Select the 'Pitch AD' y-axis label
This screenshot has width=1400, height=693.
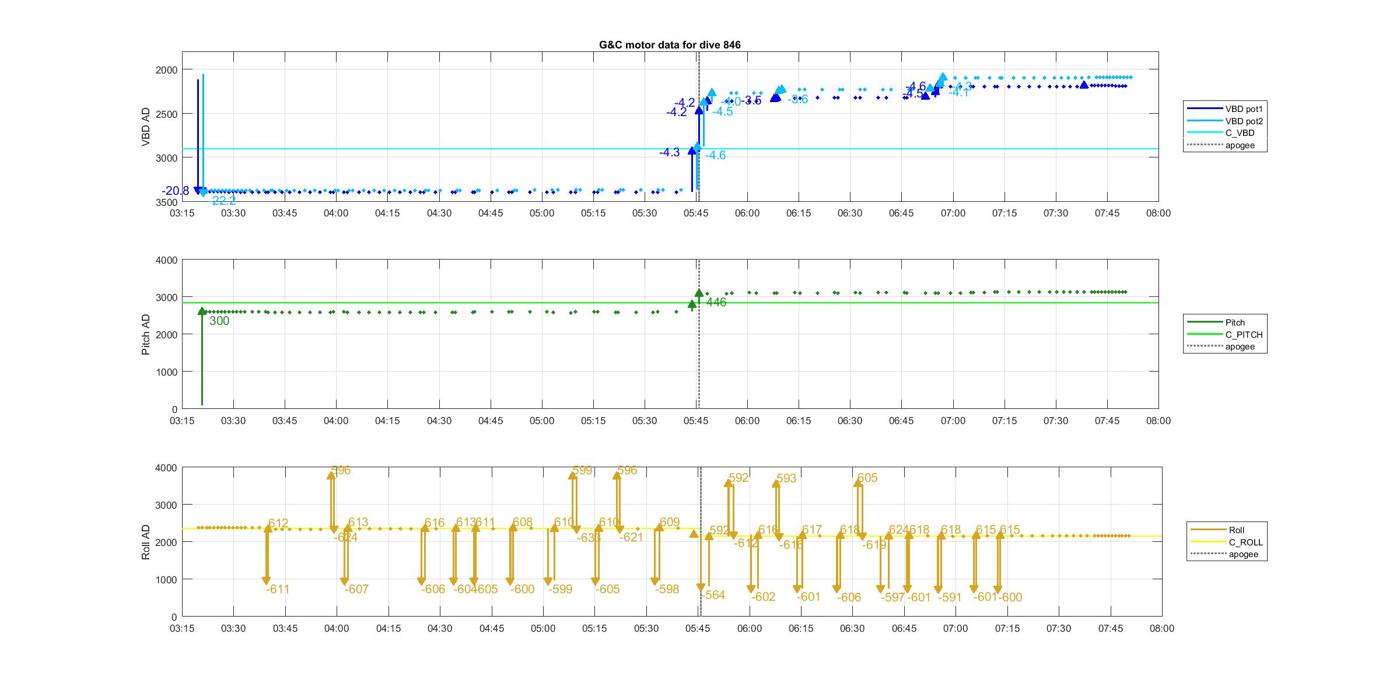[146, 335]
